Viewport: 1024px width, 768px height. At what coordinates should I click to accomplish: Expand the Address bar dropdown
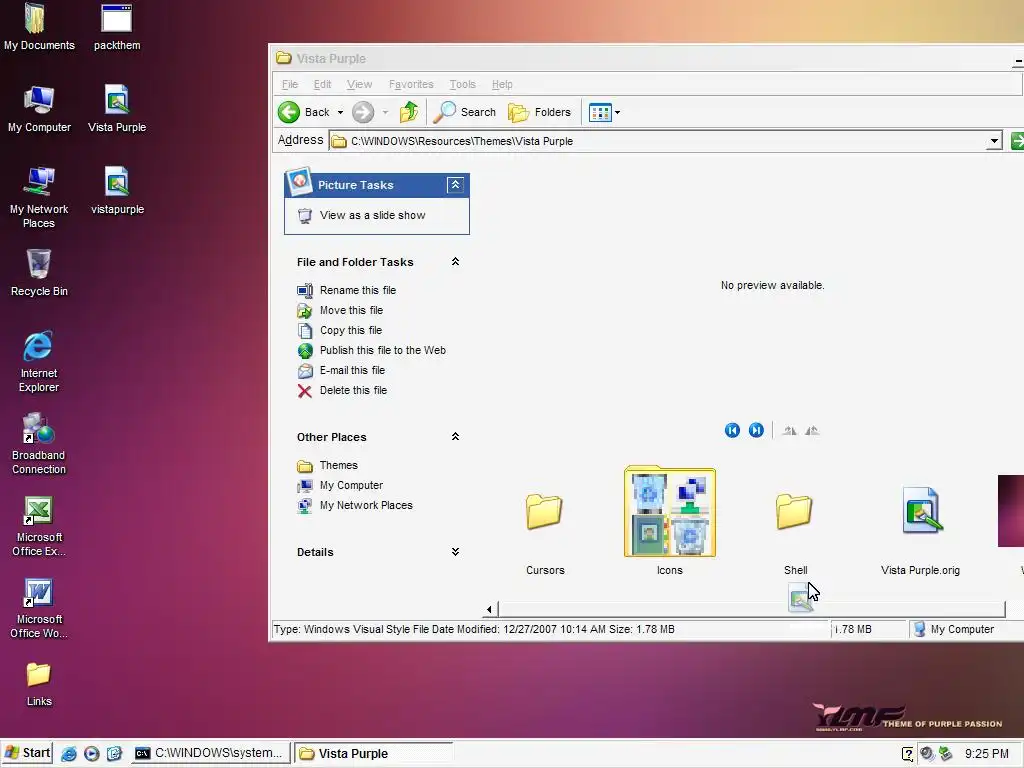[994, 141]
